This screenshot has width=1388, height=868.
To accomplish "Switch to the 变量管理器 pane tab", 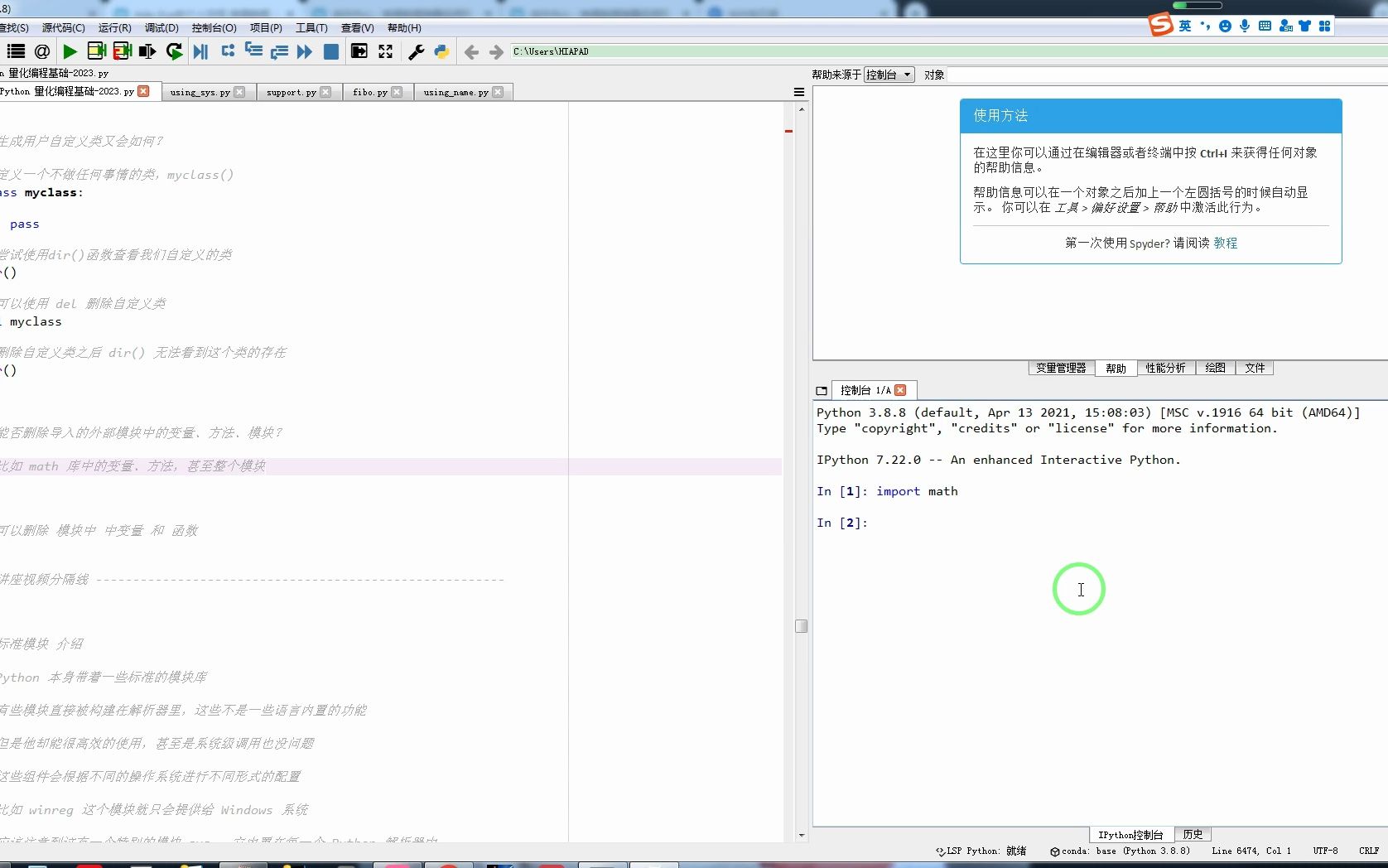I will point(1061,368).
